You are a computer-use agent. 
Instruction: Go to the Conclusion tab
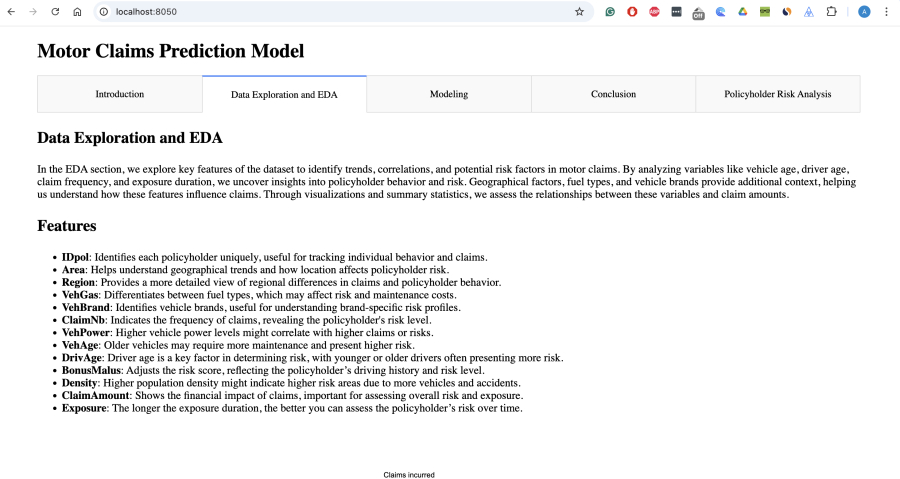(x=613, y=94)
